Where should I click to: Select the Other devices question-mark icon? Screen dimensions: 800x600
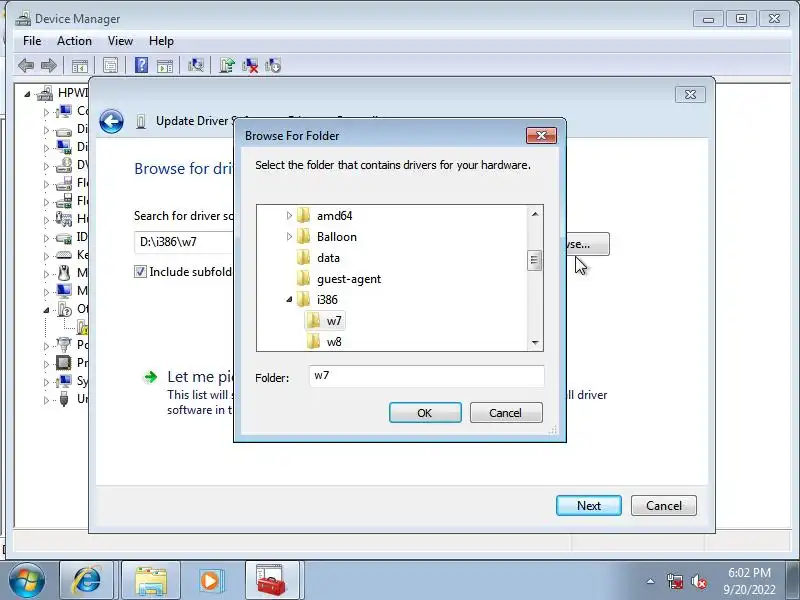pos(64,309)
